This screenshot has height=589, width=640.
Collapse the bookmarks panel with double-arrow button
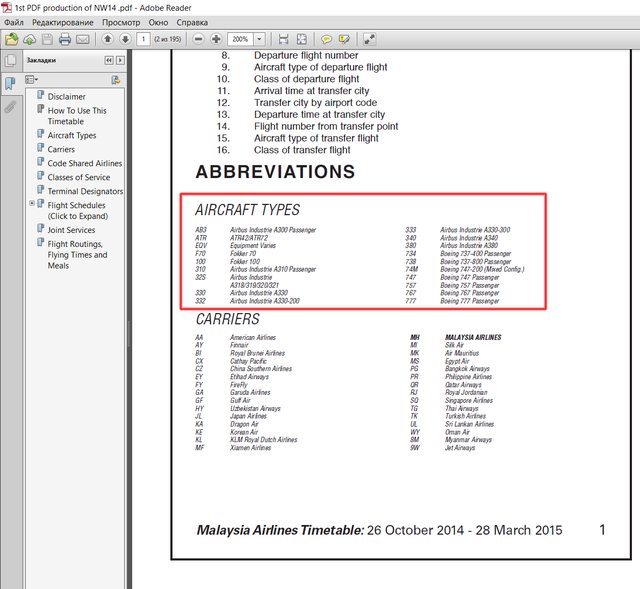click(x=109, y=60)
